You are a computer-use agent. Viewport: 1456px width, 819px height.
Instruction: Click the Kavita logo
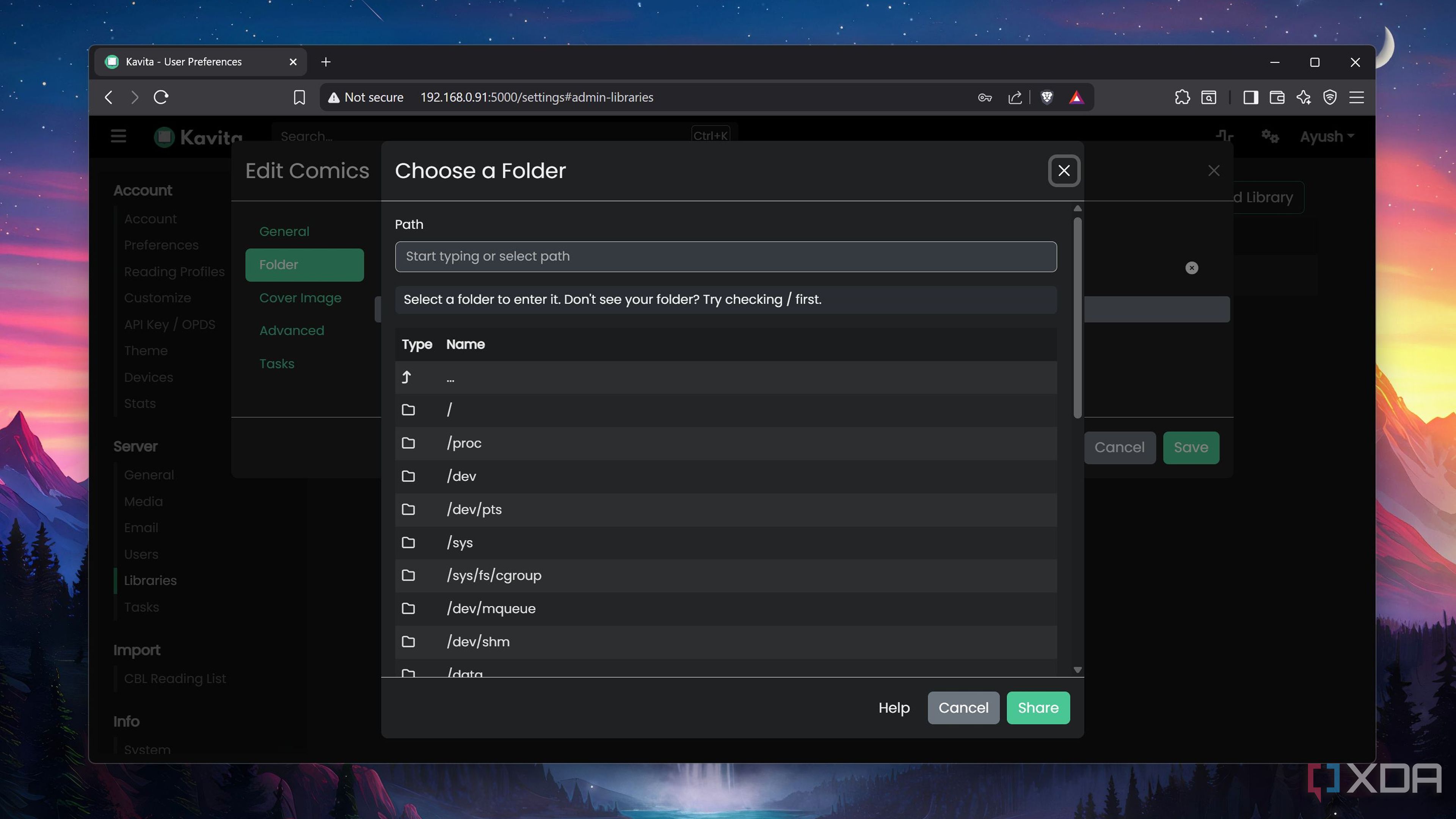point(198,137)
